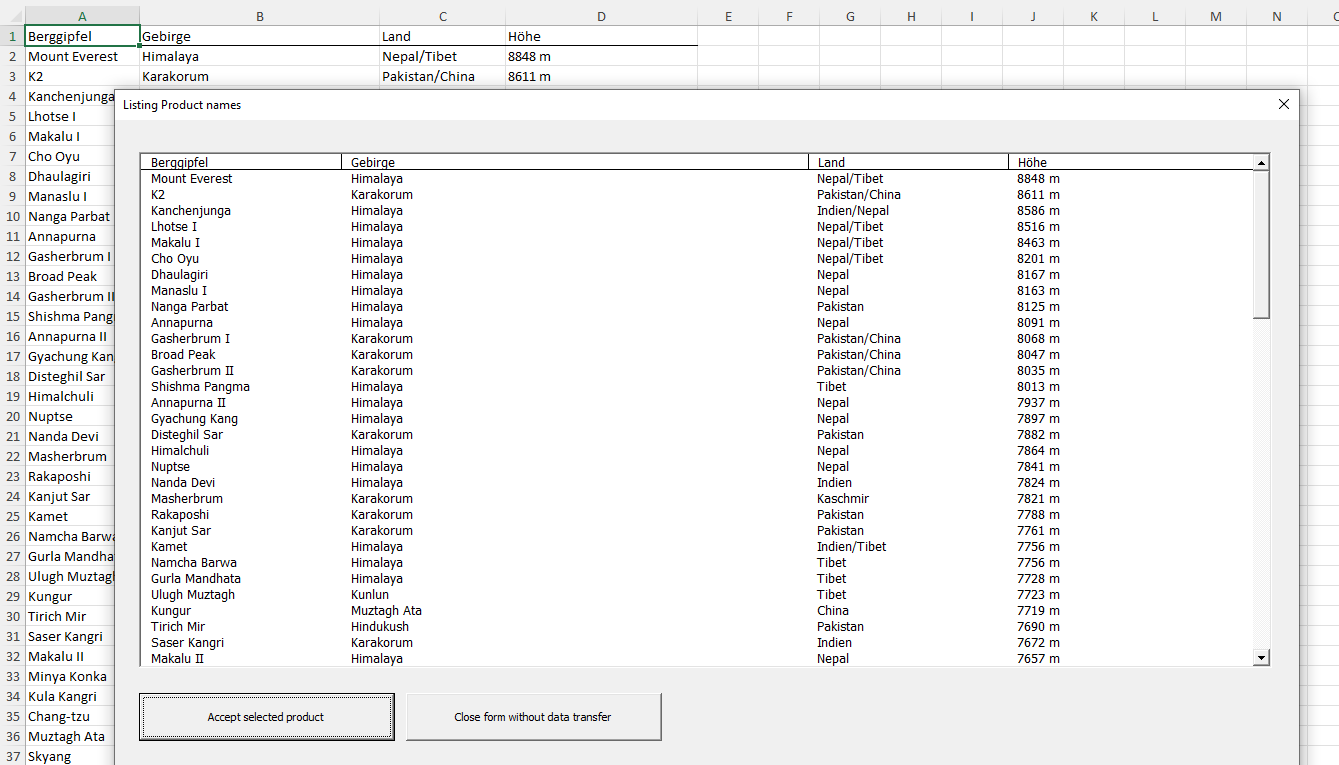The height and width of the screenshot is (765, 1339).
Task: Click the Gebirge list column header
Action: click(x=574, y=162)
